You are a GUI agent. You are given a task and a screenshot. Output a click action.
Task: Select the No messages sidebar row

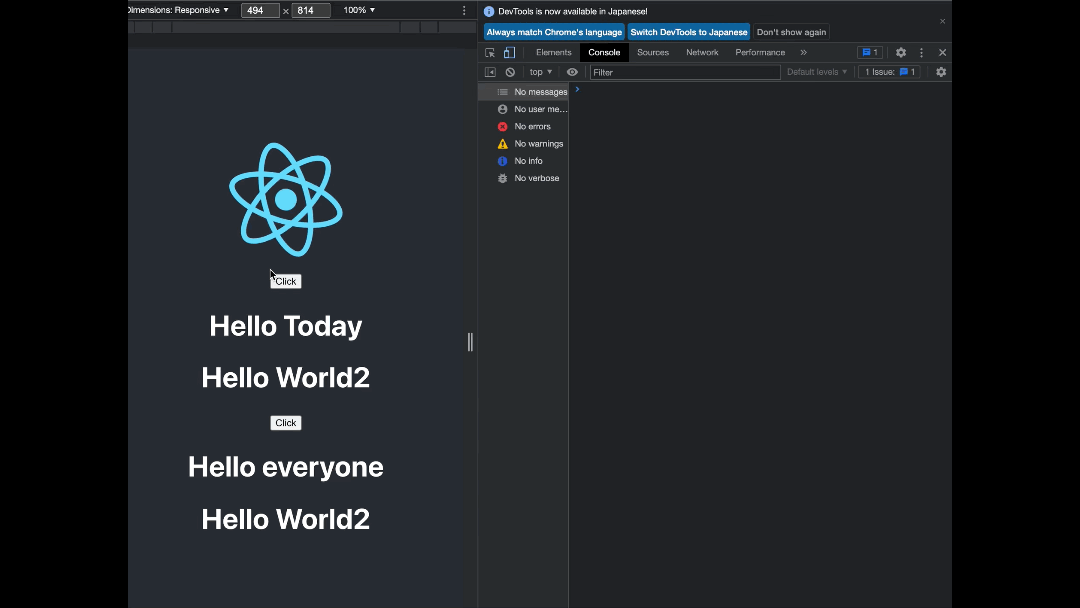coord(523,92)
